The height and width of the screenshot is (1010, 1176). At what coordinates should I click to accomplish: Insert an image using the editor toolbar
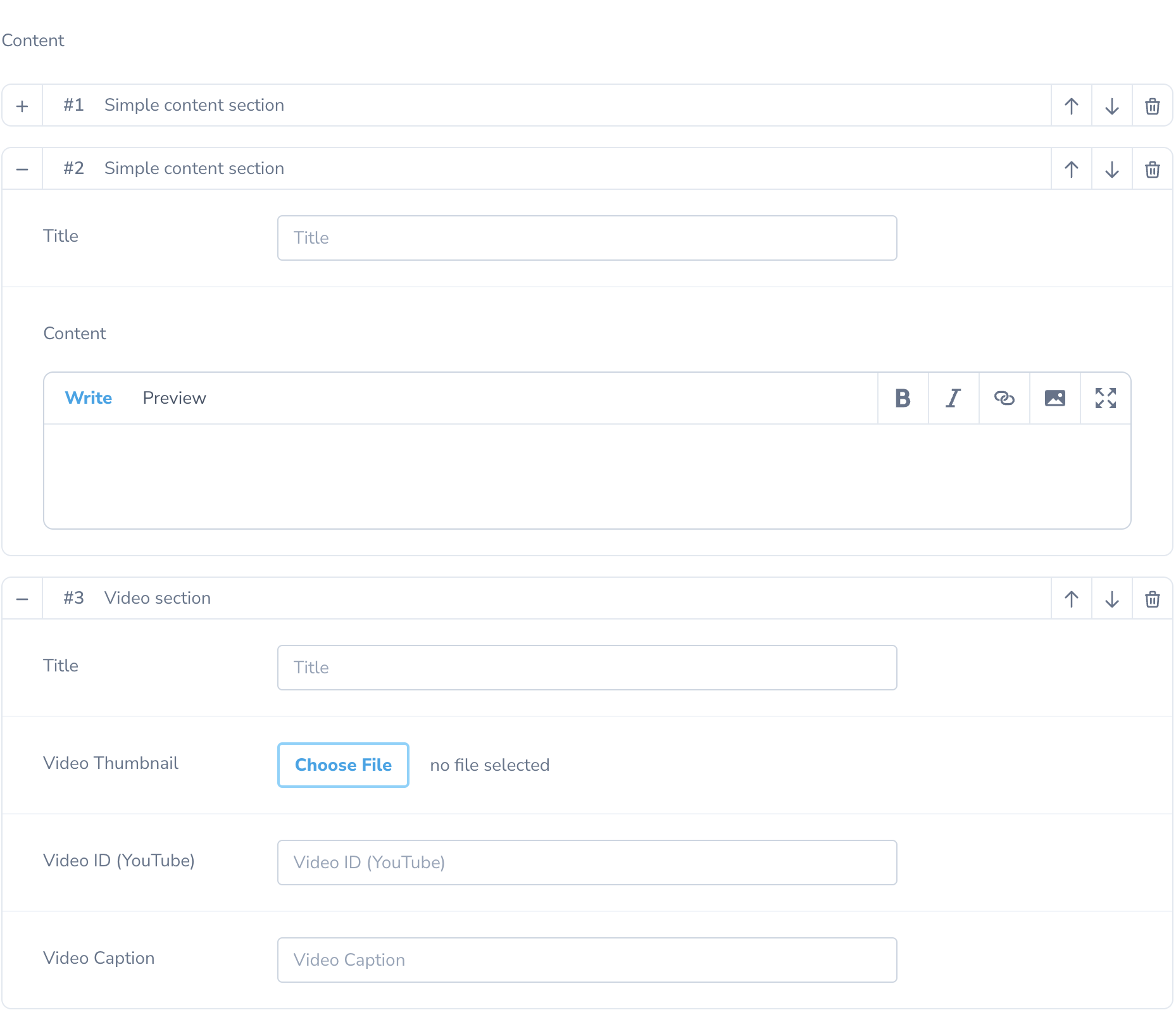coord(1054,398)
